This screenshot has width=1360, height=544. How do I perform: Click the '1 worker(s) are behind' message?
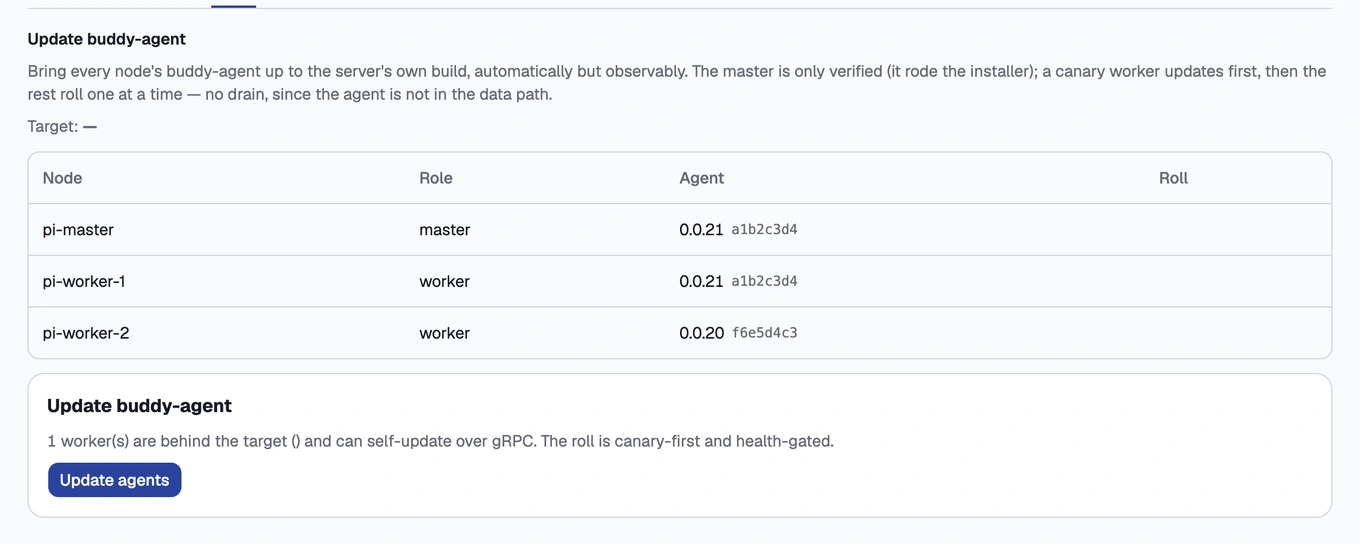coord(440,441)
